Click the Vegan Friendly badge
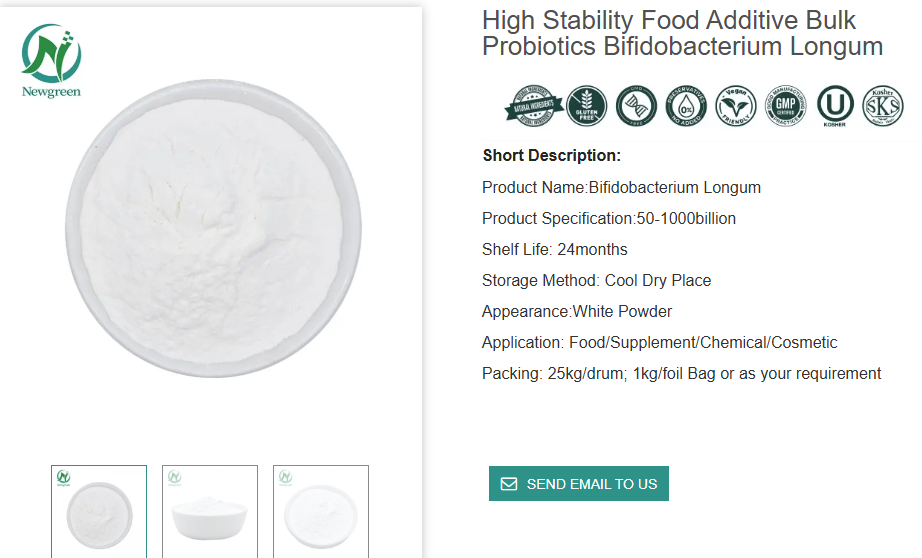This screenshot has width=922, height=558. [735, 106]
